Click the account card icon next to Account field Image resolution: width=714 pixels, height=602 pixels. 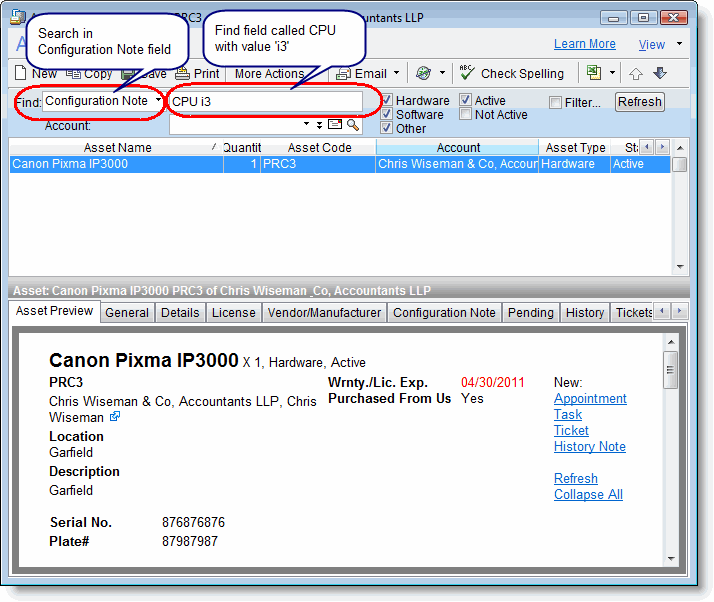[336, 125]
